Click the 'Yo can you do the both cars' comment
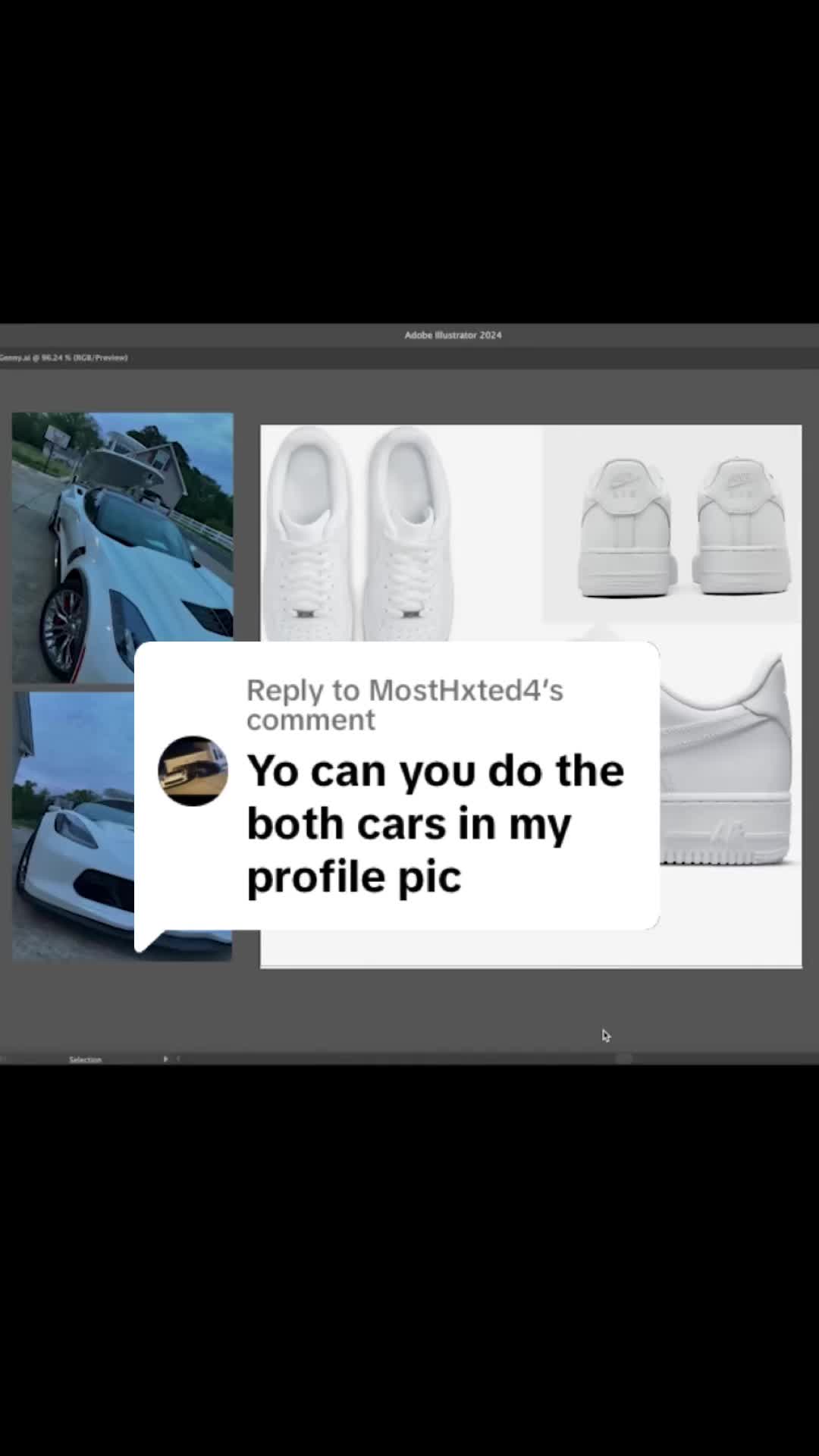The image size is (819, 1456). coord(435,823)
